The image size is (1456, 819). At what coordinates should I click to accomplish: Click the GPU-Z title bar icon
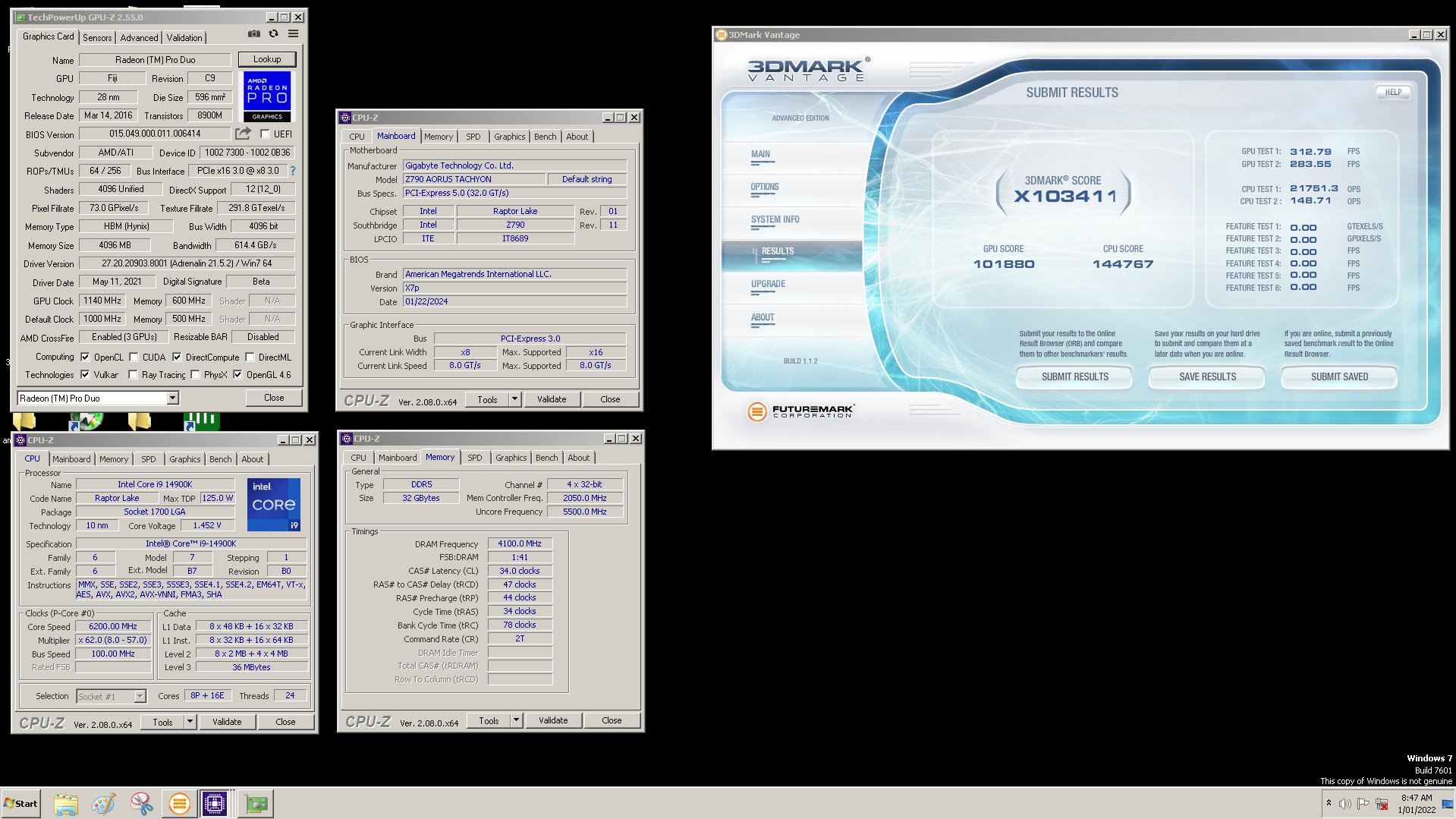[20, 17]
